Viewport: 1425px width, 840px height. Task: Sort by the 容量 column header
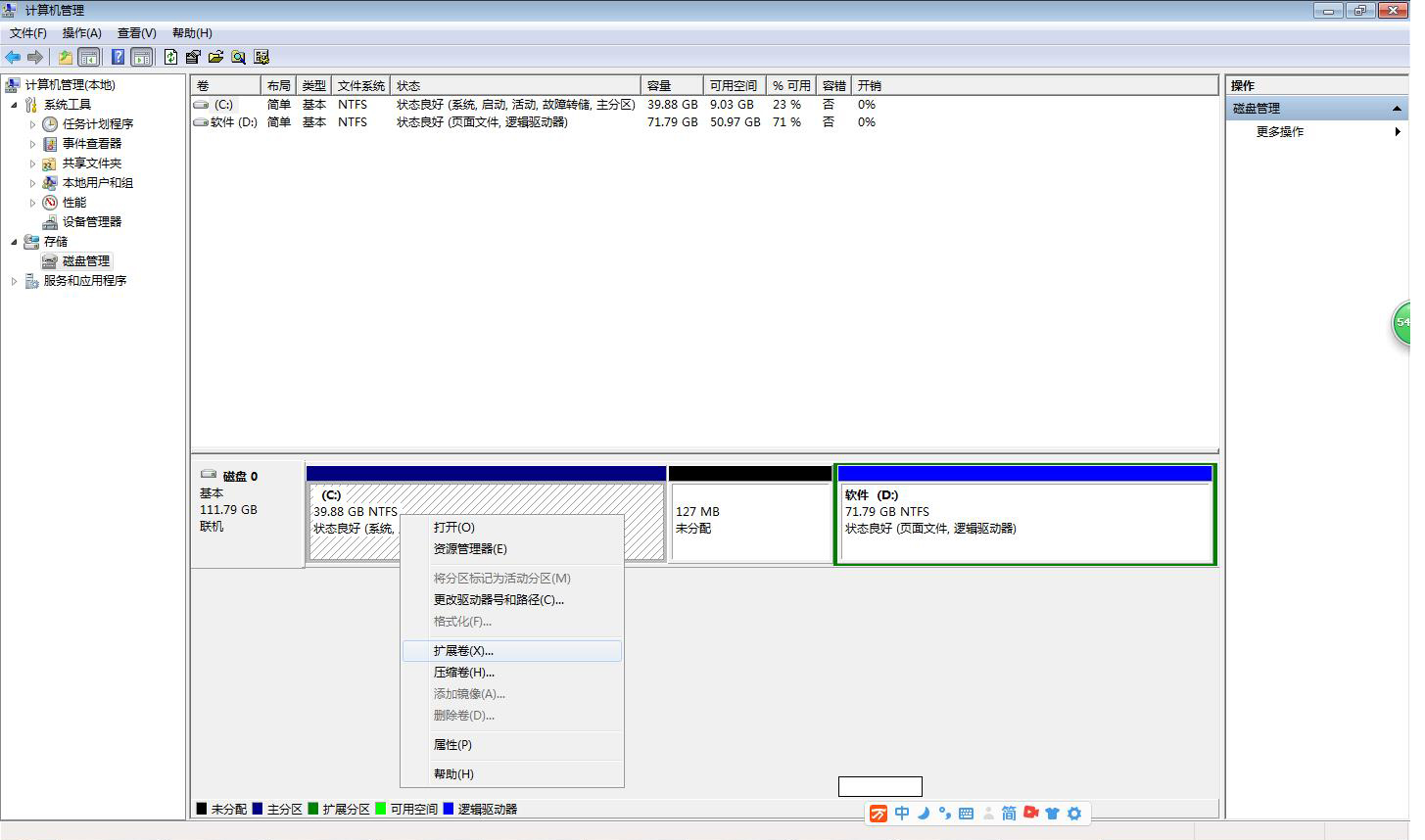pyautogui.click(x=672, y=86)
